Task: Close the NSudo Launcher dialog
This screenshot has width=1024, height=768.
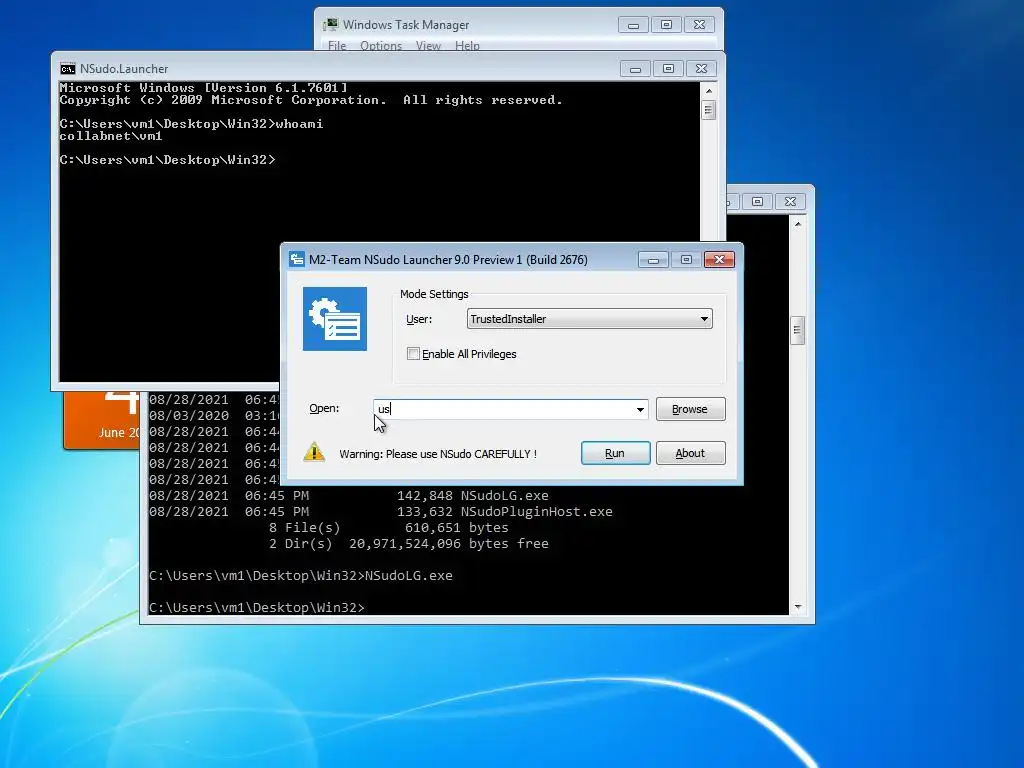Action: (719, 259)
